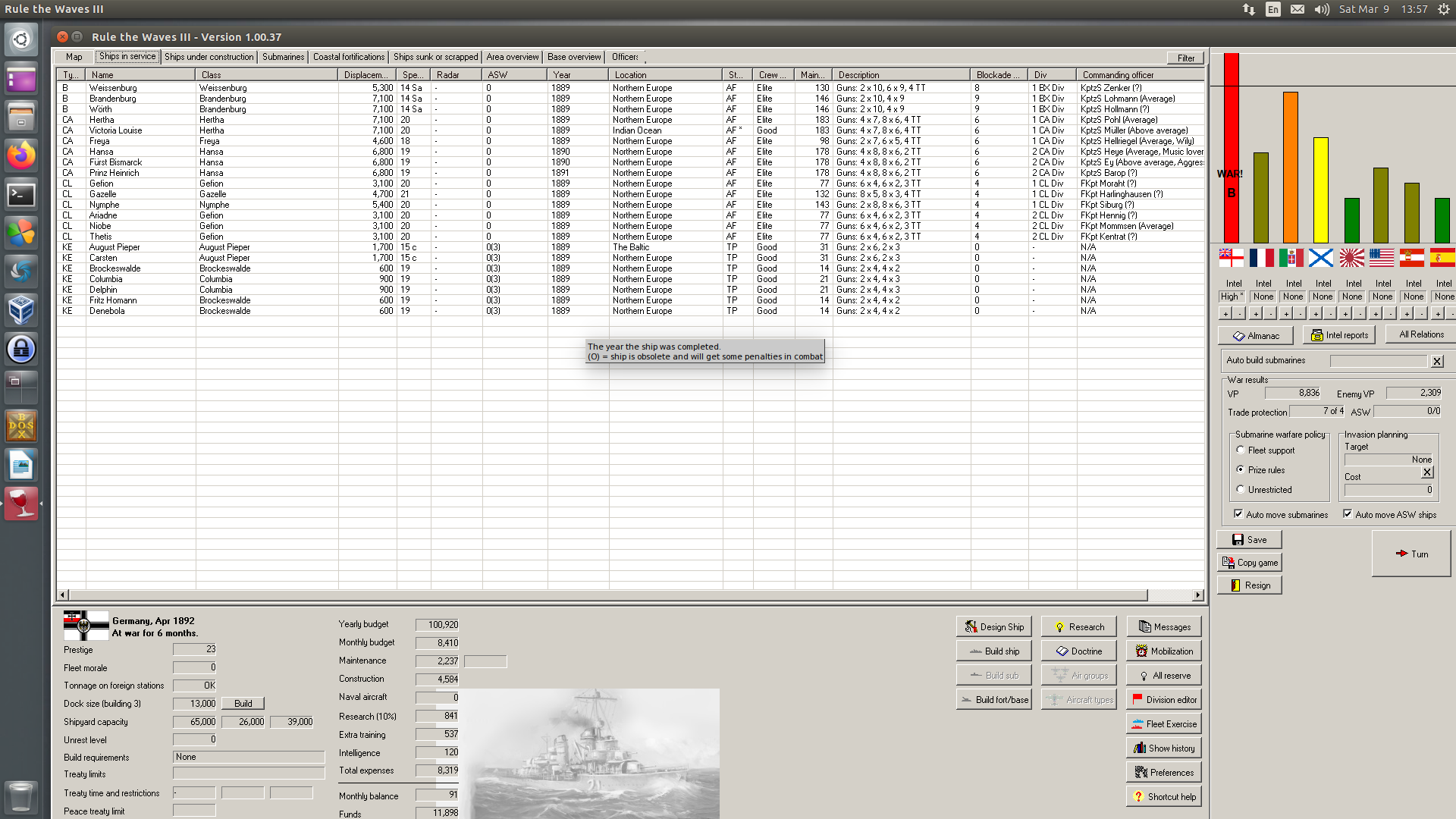Select the Denebola ship row

tap(630, 311)
